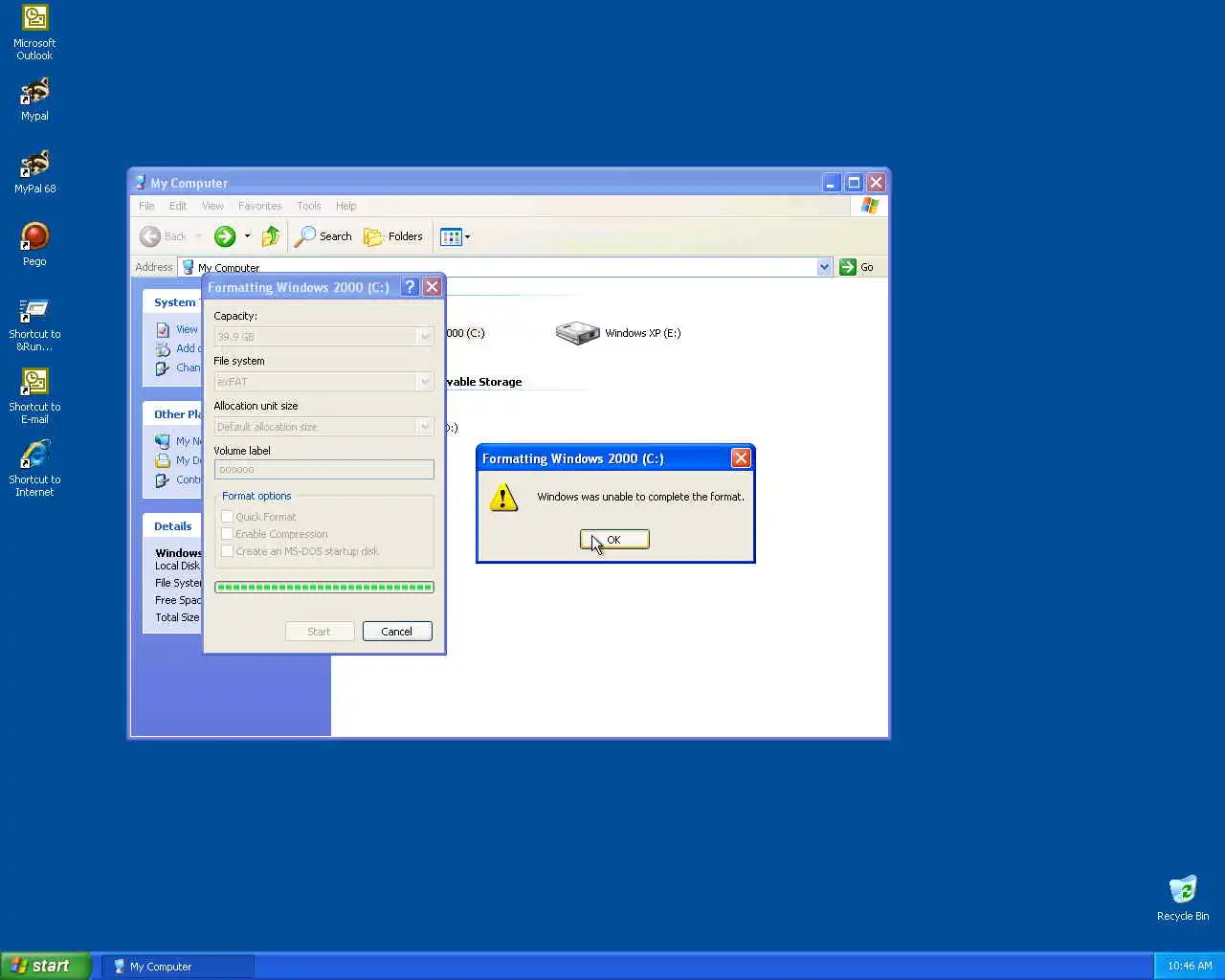Toggle Create an MS-DOS startup disk checkbox

point(228,551)
